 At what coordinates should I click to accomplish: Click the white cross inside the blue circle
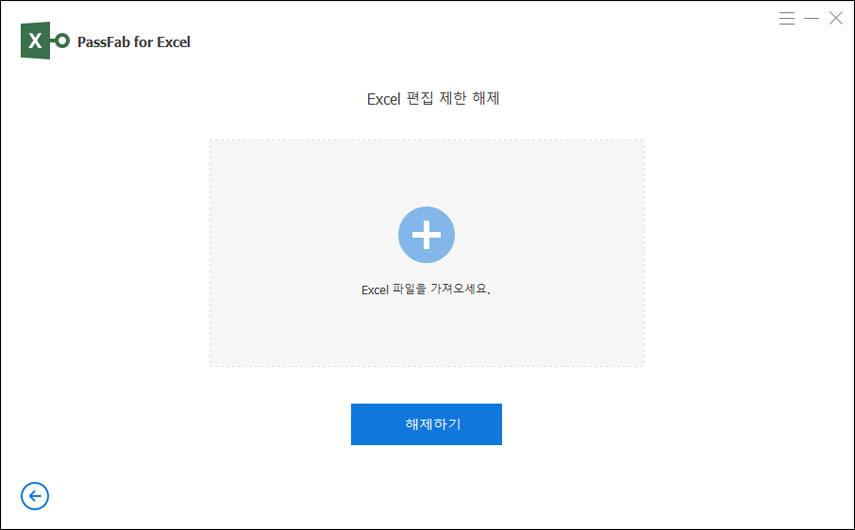[426, 235]
